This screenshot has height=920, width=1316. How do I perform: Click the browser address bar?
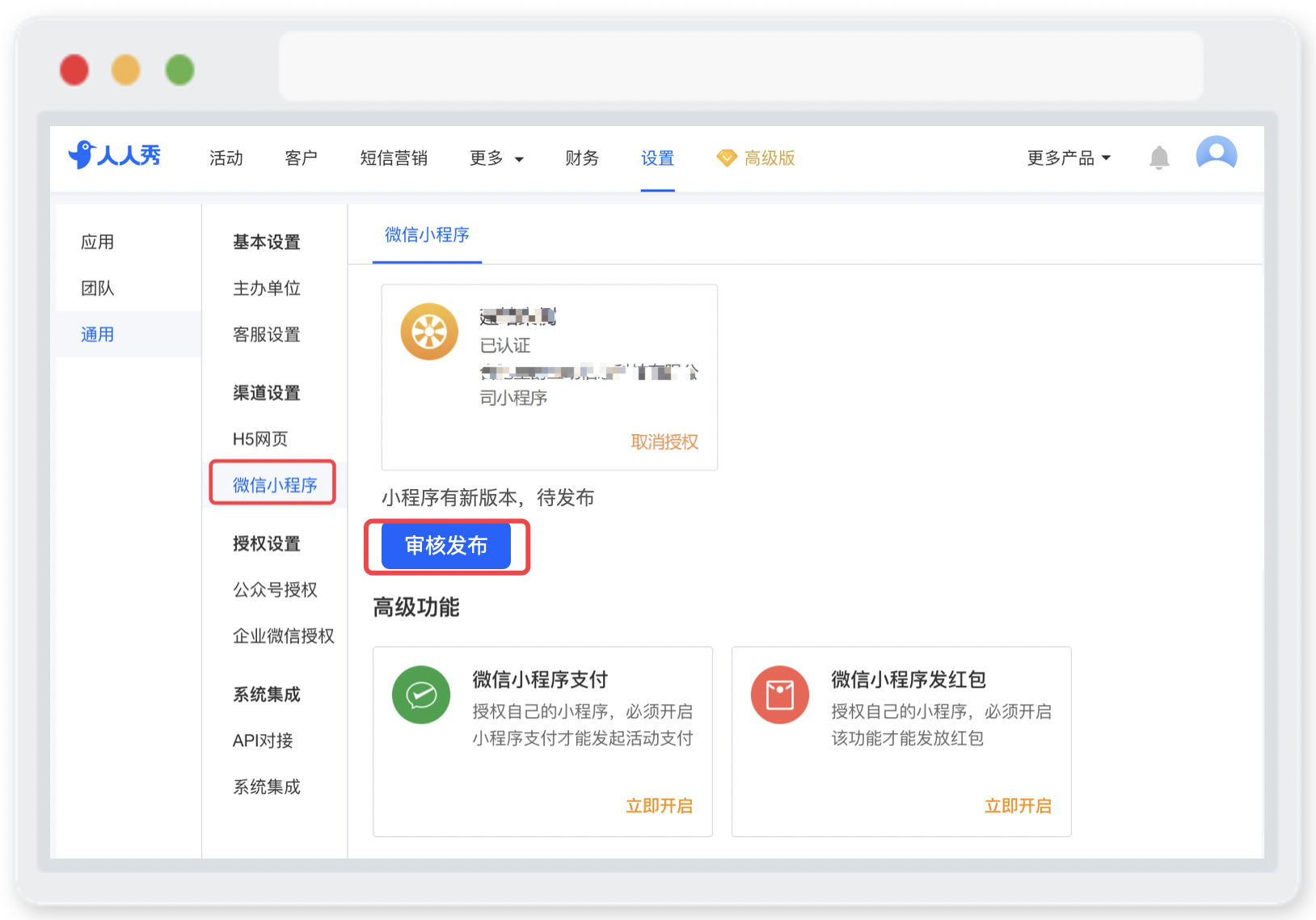tap(741, 66)
